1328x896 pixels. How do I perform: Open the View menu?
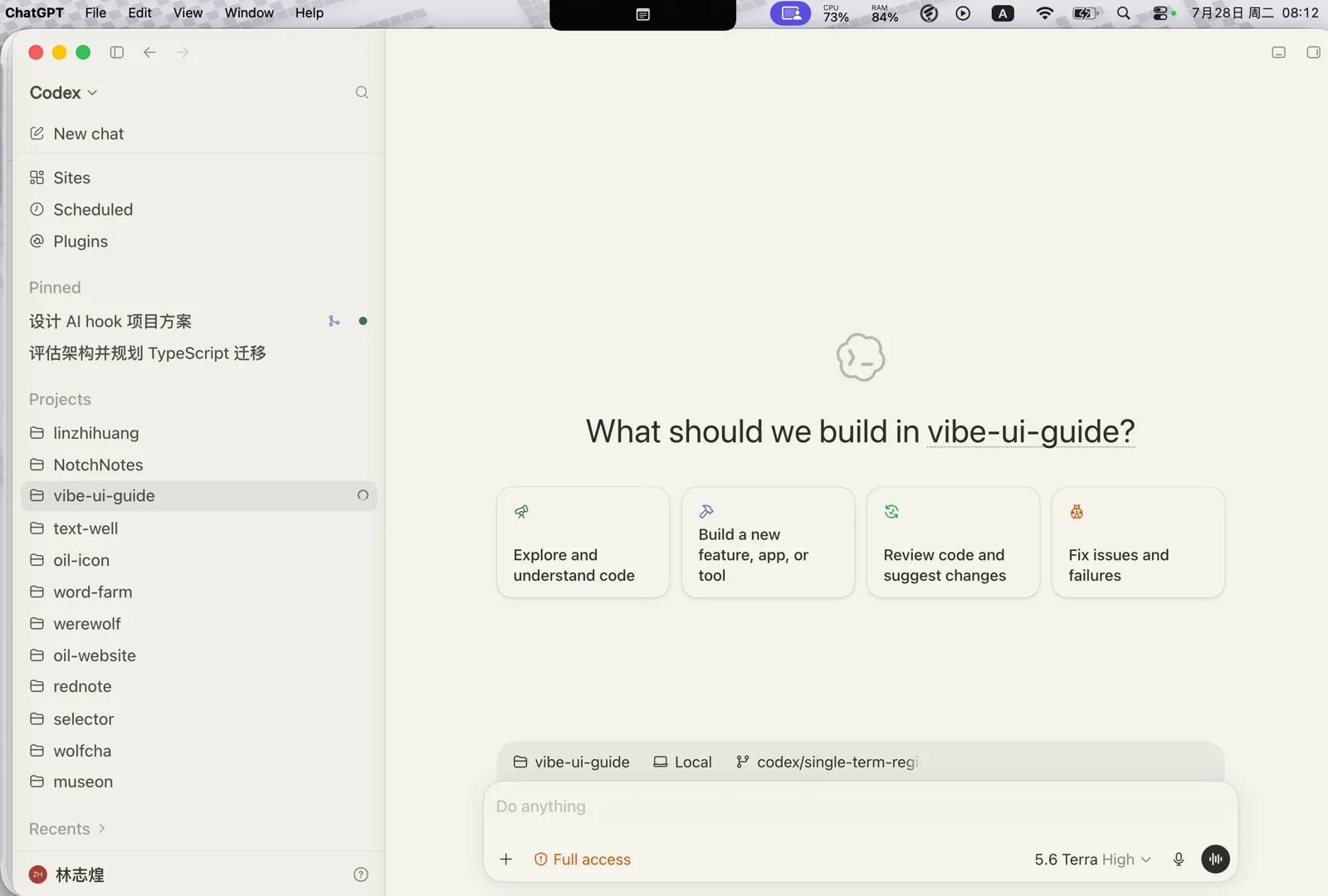[x=188, y=13]
